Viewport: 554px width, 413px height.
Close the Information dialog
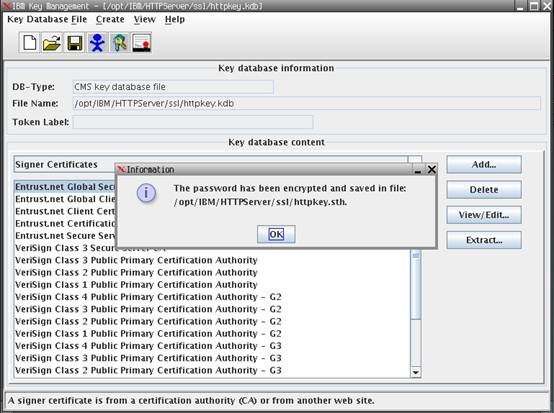click(431, 170)
